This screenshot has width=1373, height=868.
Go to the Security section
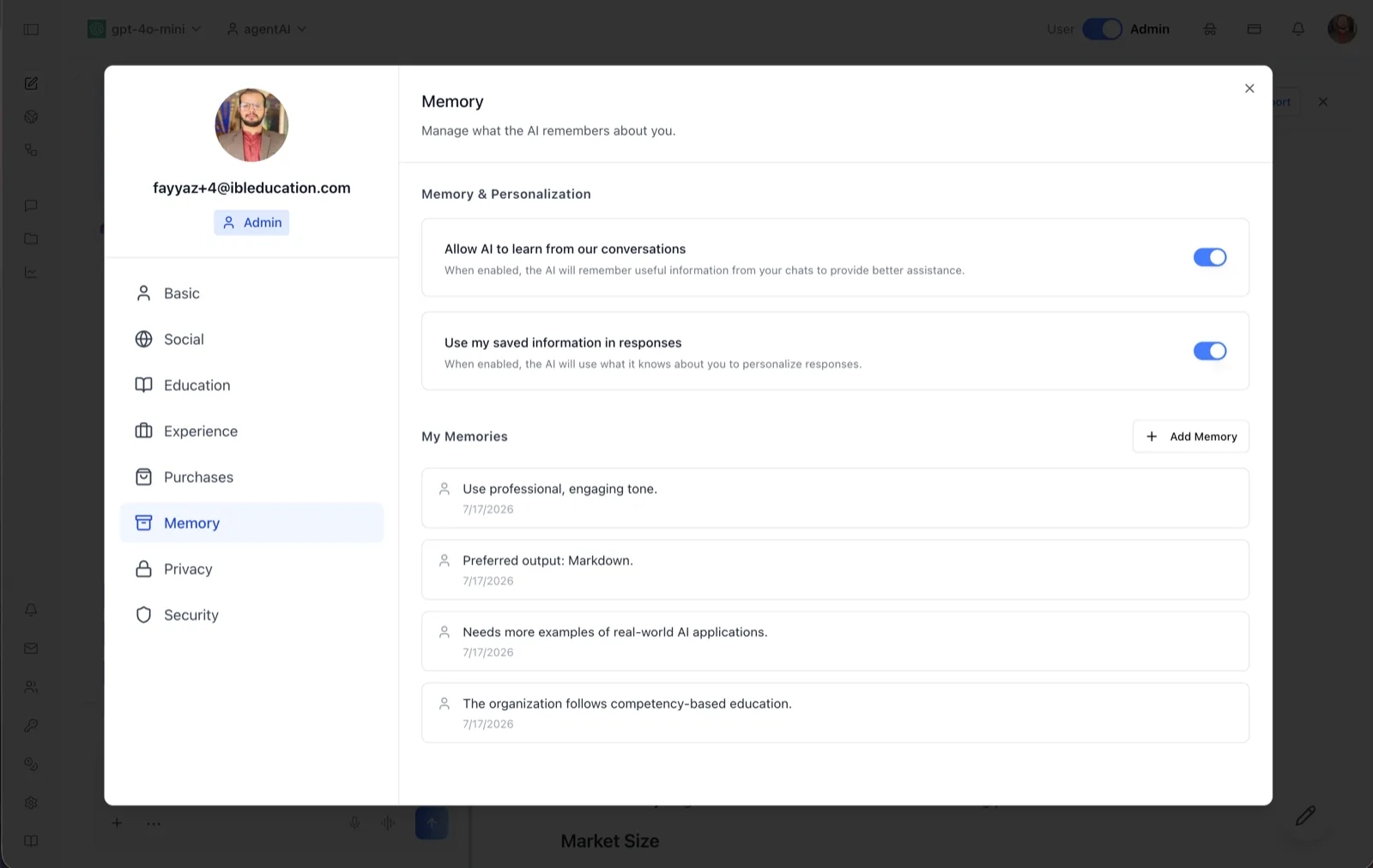[x=251, y=615]
